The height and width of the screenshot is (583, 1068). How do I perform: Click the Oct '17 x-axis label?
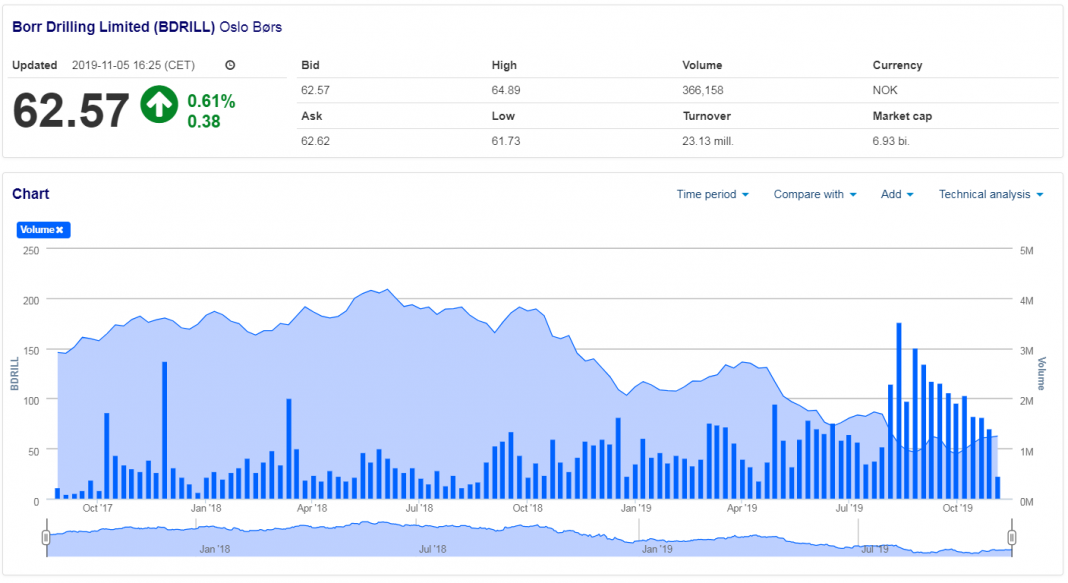pyautogui.click(x=97, y=508)
